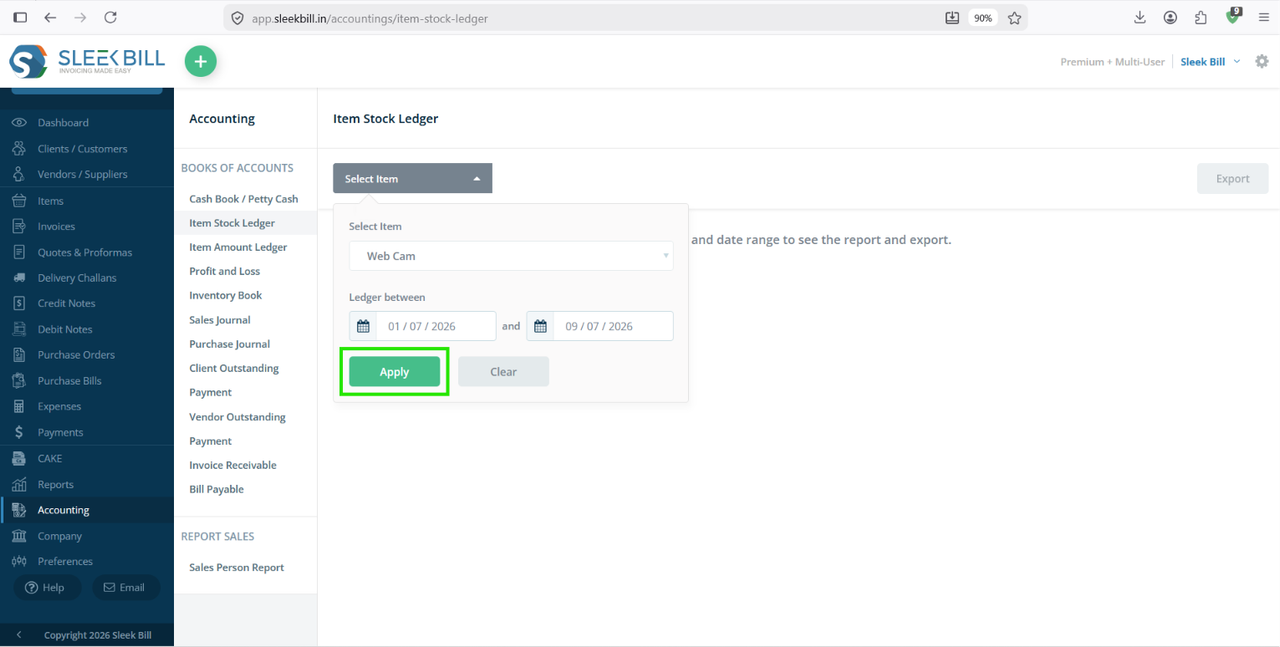Open Sales Person Report
1280x647 pixels.
tap(237, 567)
